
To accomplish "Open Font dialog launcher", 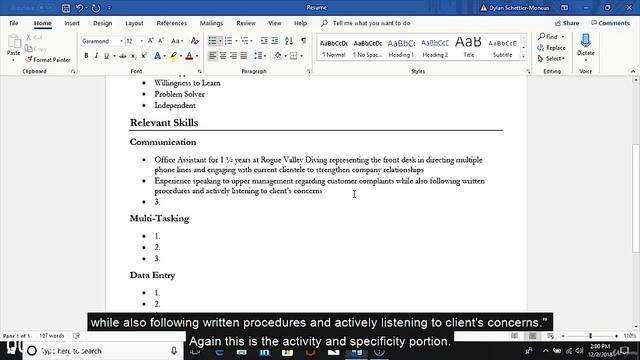I will click(200, 71).
